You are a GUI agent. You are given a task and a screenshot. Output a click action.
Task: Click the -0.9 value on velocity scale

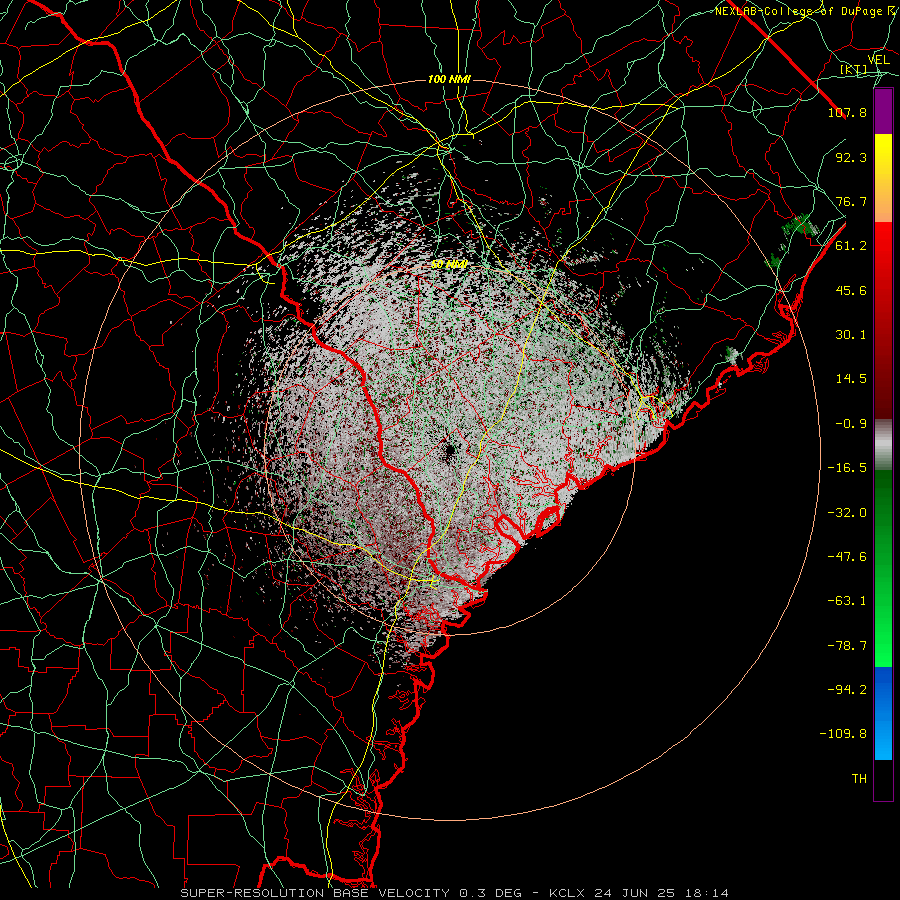[x=851, y=424]
